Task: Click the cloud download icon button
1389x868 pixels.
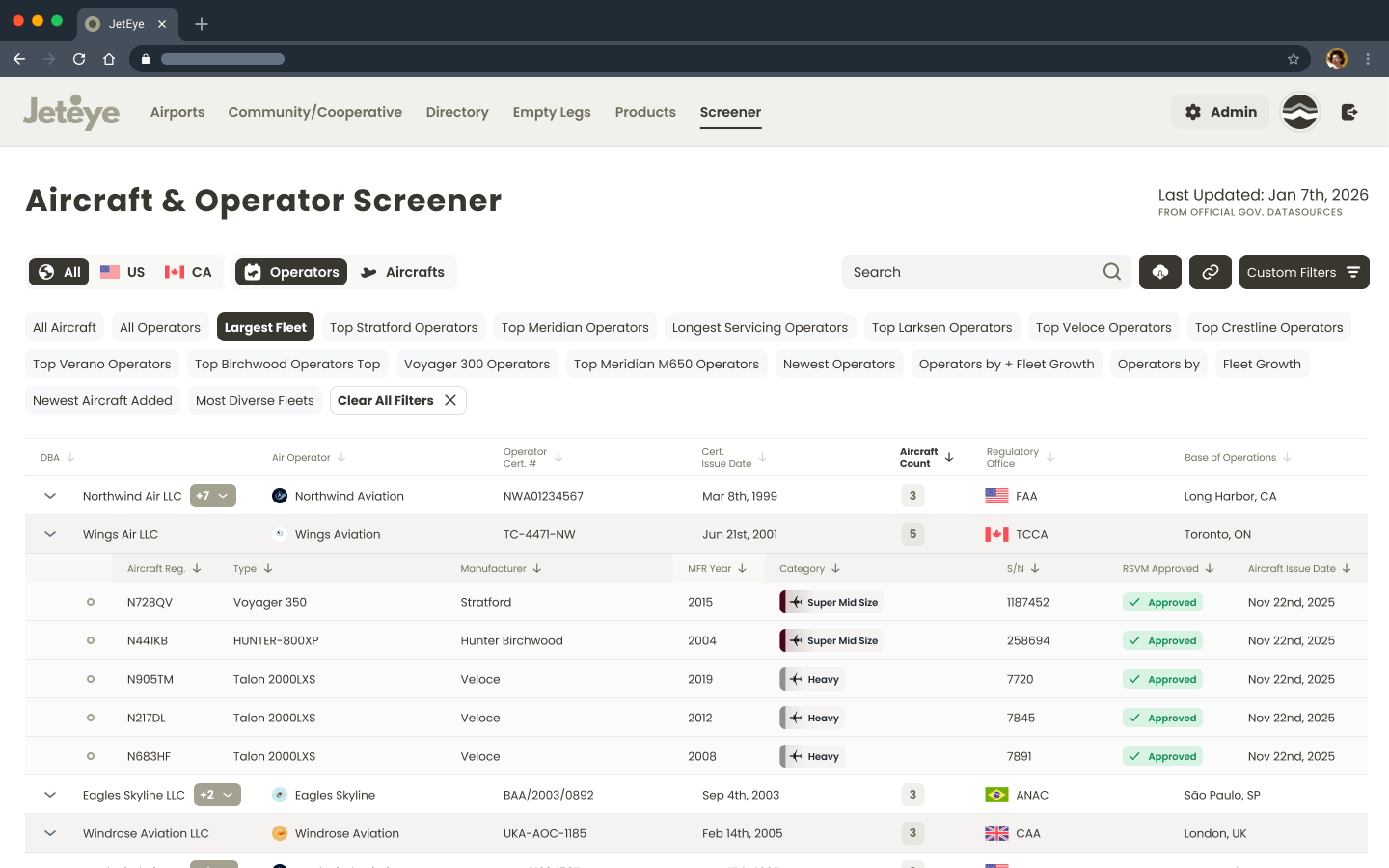Action: [1160, 272]
